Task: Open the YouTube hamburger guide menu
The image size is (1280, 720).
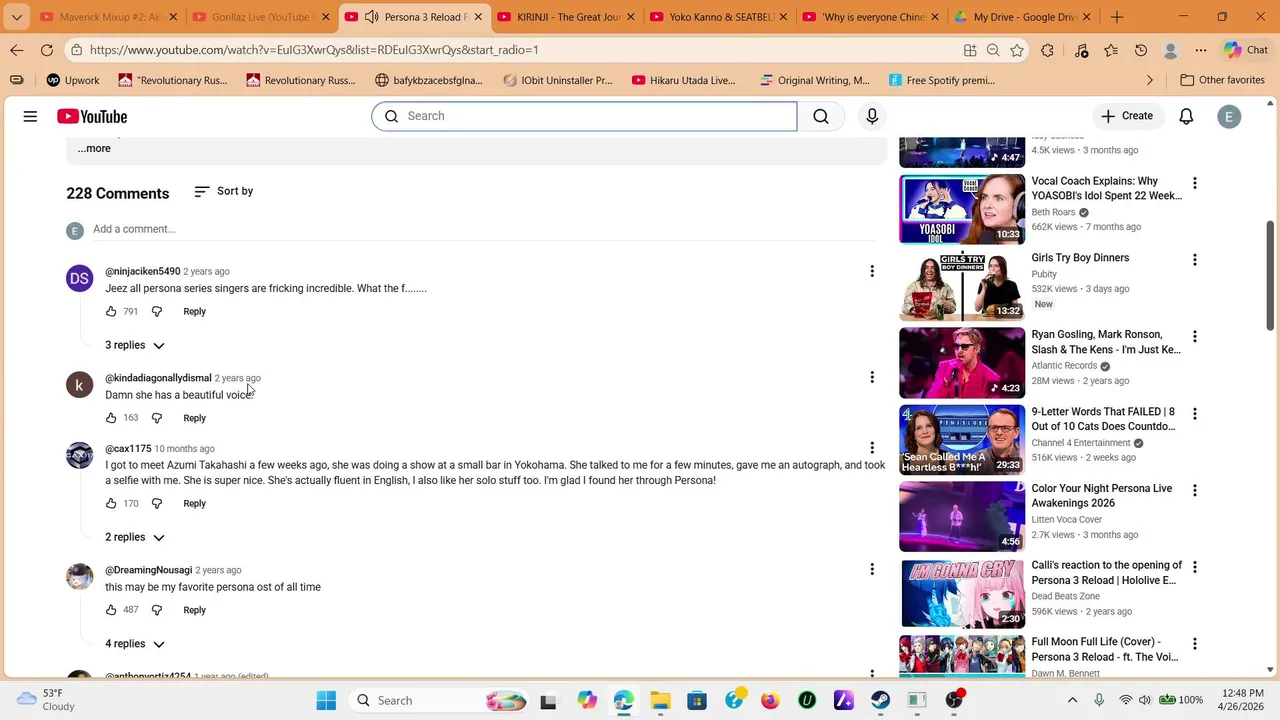Action: click(30, 117)
